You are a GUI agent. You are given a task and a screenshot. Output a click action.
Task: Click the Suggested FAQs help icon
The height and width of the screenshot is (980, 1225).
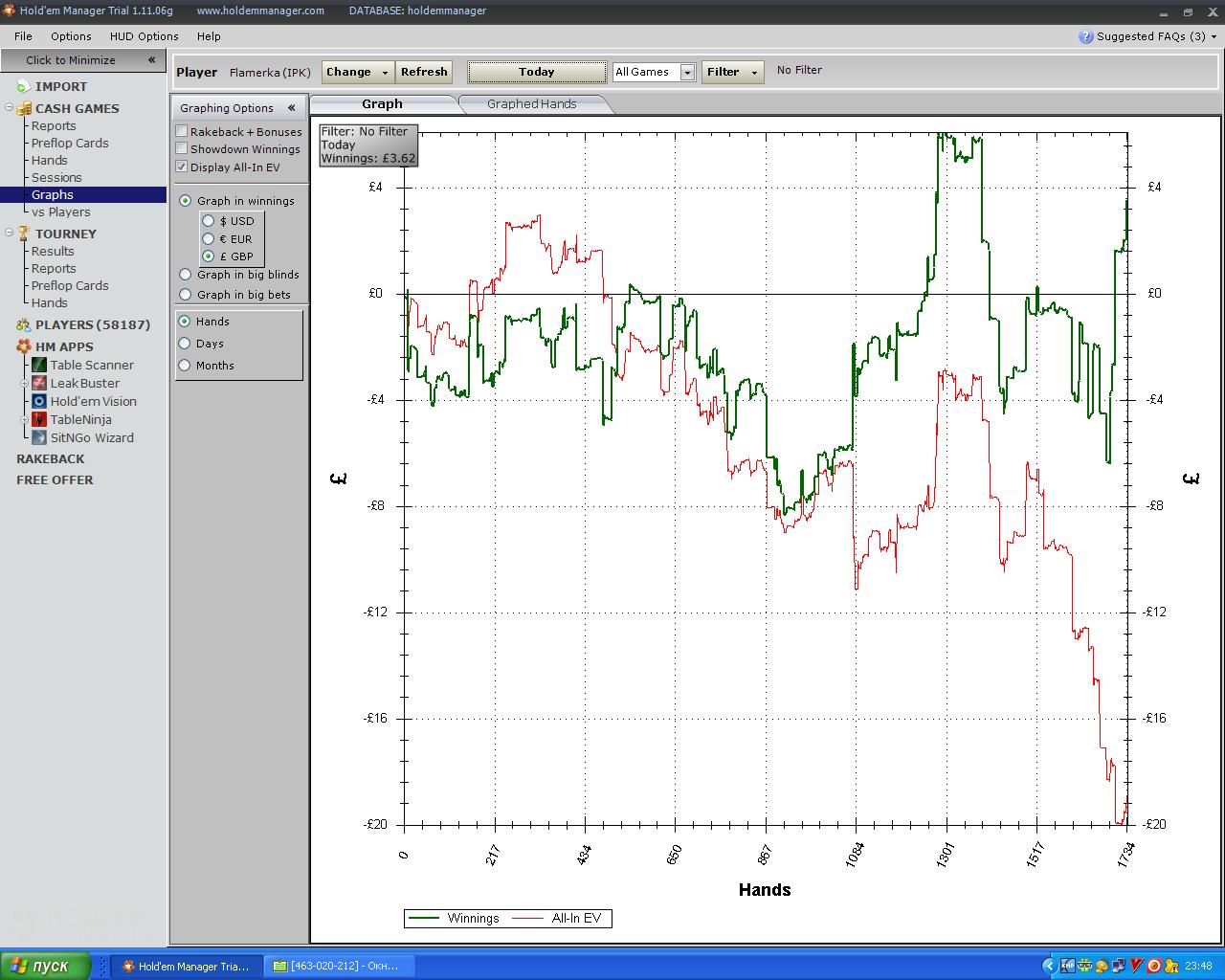[x=1085, y=36]
